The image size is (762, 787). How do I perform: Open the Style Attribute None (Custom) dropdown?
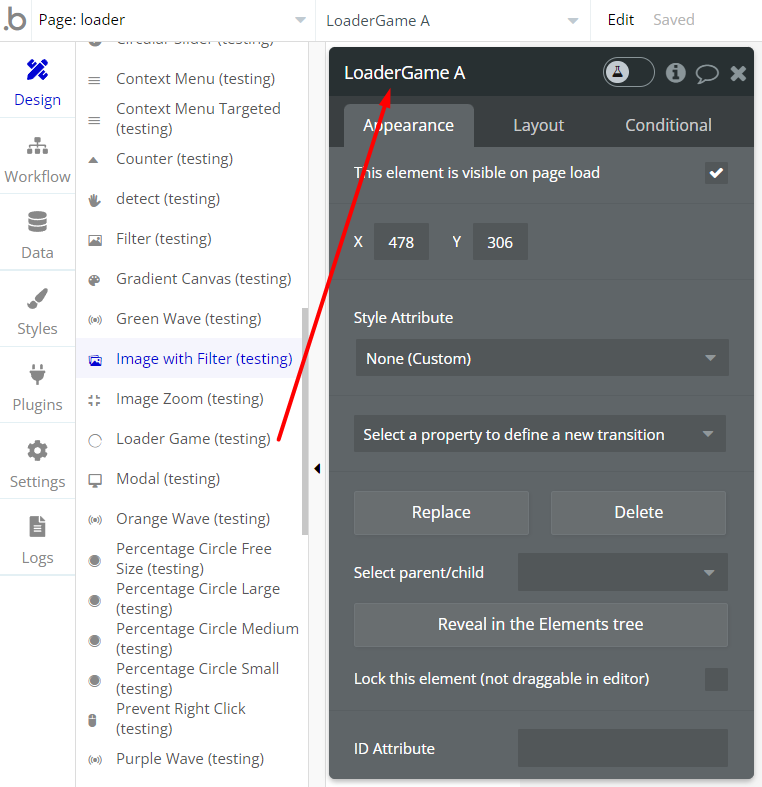(542, 358)
